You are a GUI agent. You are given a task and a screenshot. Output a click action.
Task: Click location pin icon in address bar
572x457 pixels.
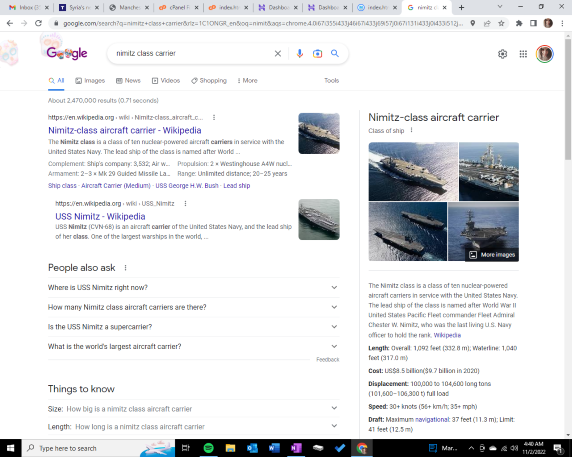click(x=473, y=23)
